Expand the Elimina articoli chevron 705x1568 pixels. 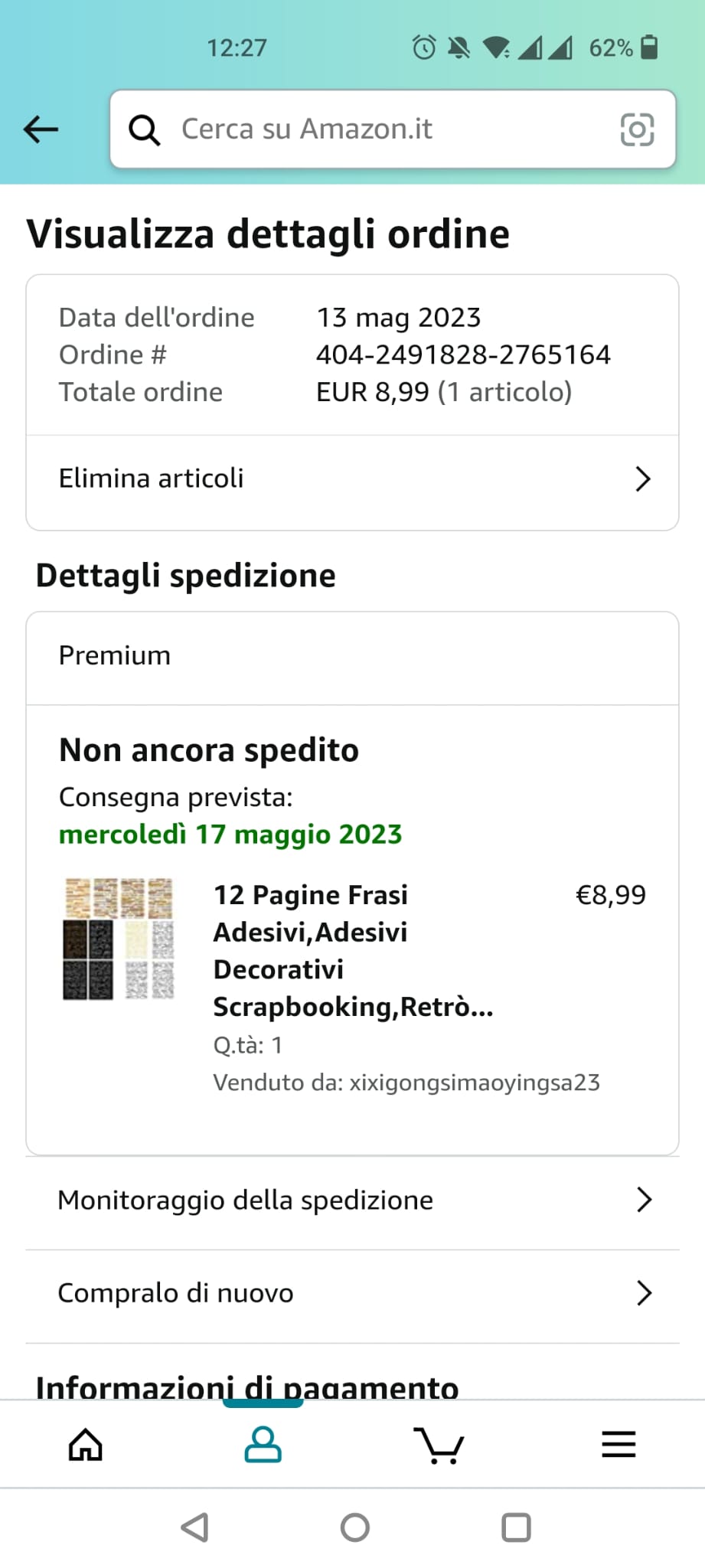pyautogui.click(x=642, y=479)
